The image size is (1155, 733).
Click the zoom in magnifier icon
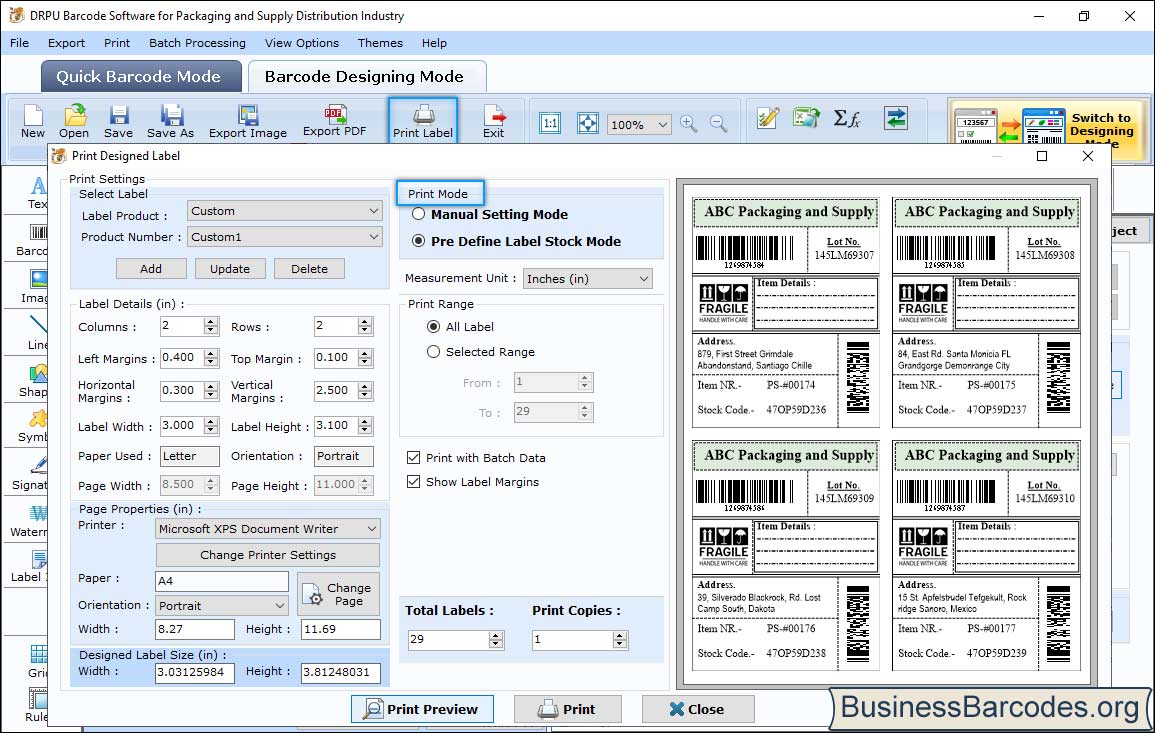pos(689,123)
